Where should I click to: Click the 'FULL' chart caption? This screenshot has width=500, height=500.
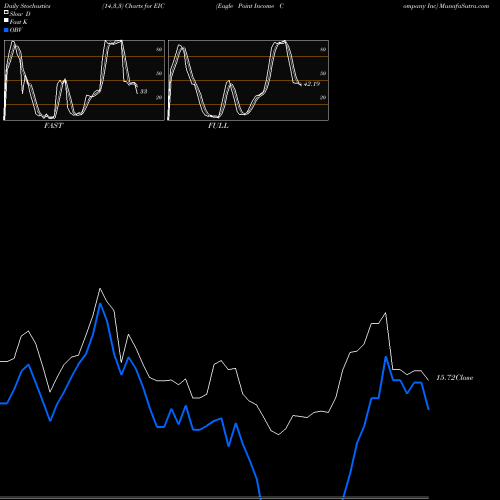coord(218,126)
